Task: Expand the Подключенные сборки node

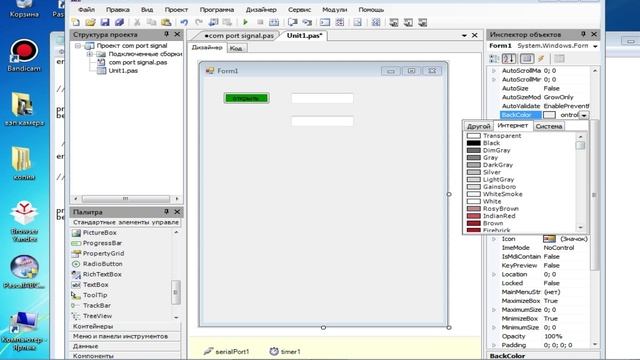Action: pos(89,54)
